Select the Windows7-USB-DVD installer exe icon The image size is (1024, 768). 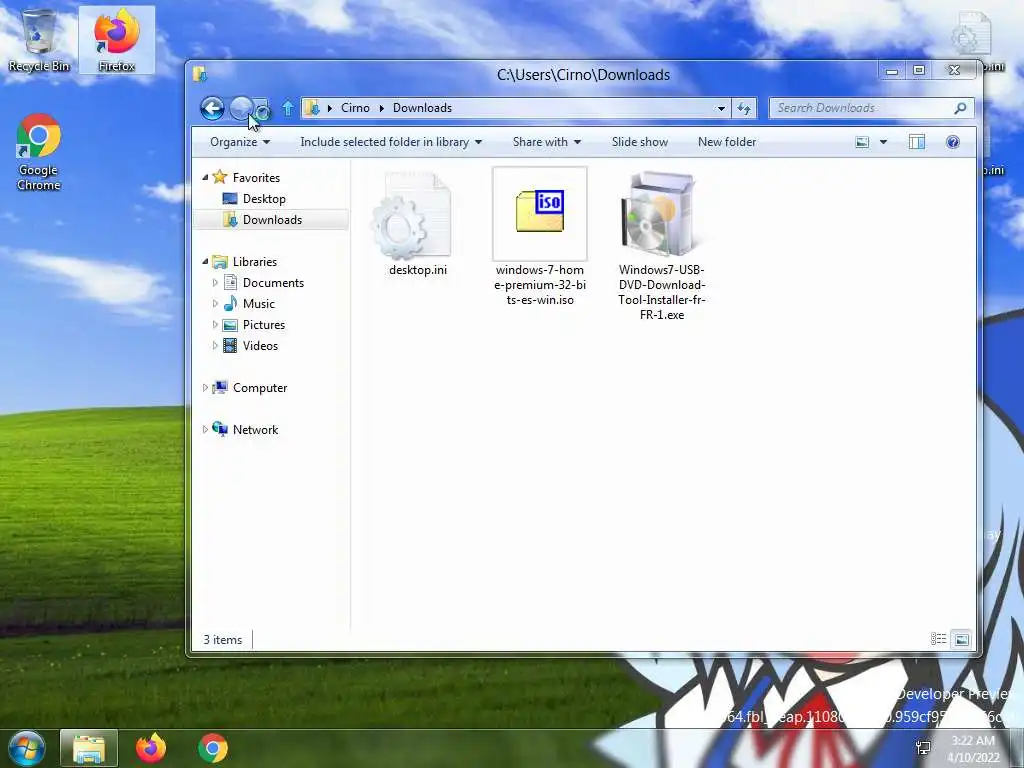[x=660, y=214]
